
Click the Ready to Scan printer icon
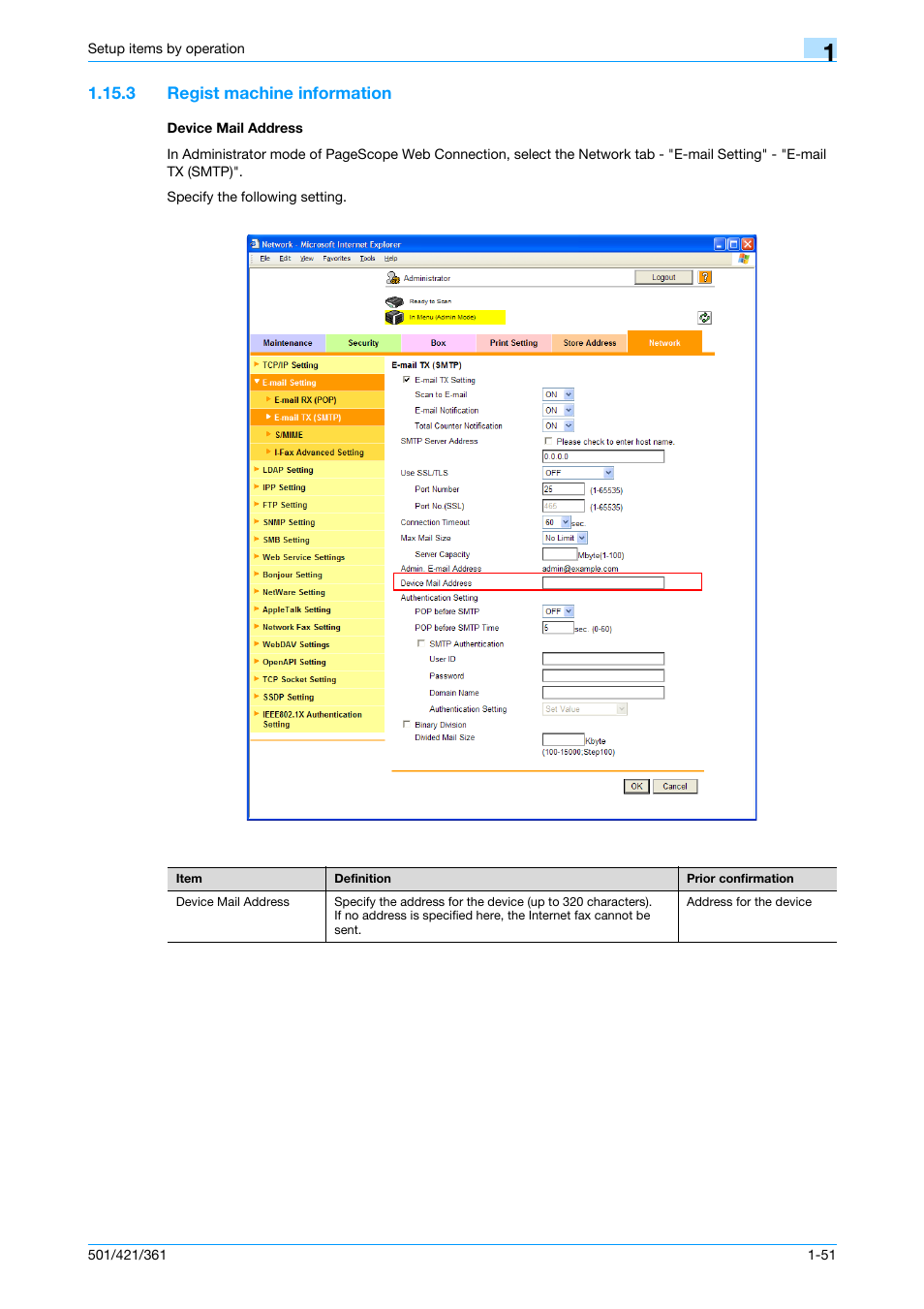click(394, 301)
